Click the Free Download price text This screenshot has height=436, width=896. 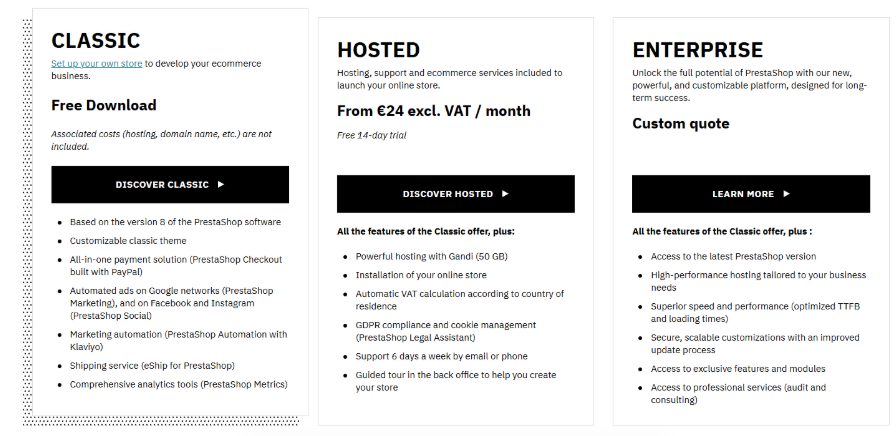pyautogui.click(x=104, y=105)
